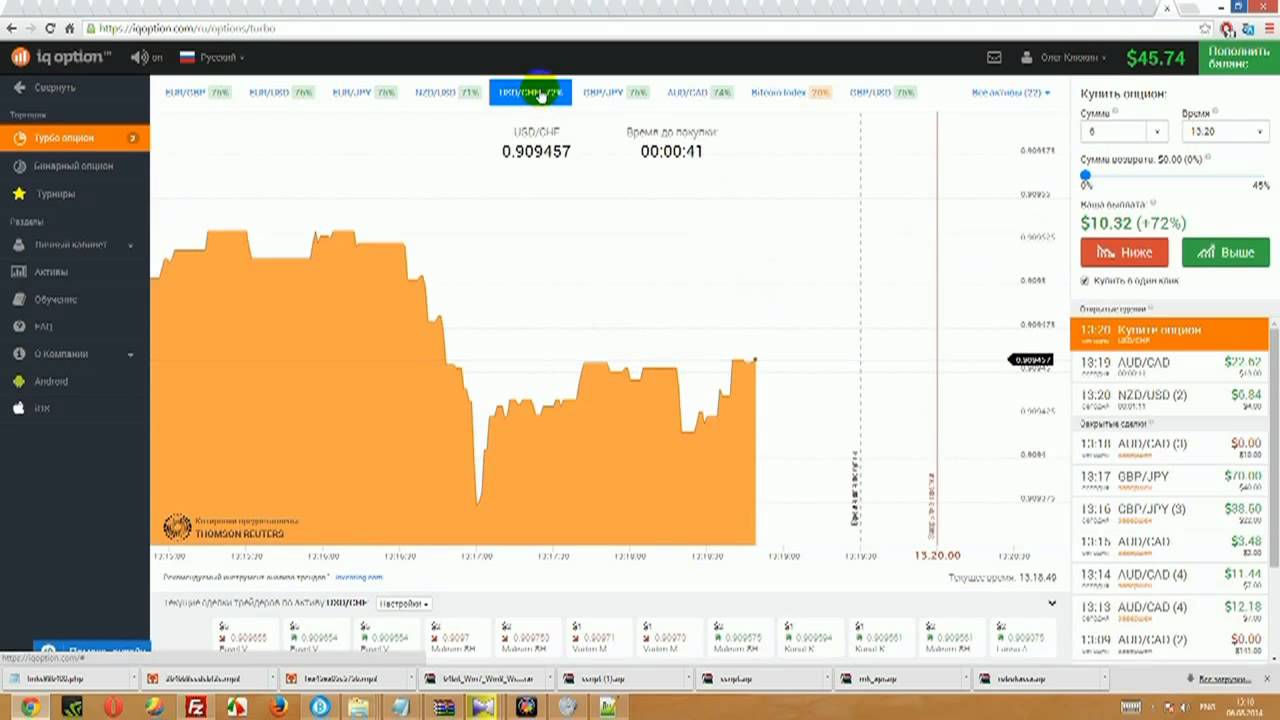Switch to the EUR/GBP asset tab
The width and height of the screenshot is (1280, 720).
[197, 92]
